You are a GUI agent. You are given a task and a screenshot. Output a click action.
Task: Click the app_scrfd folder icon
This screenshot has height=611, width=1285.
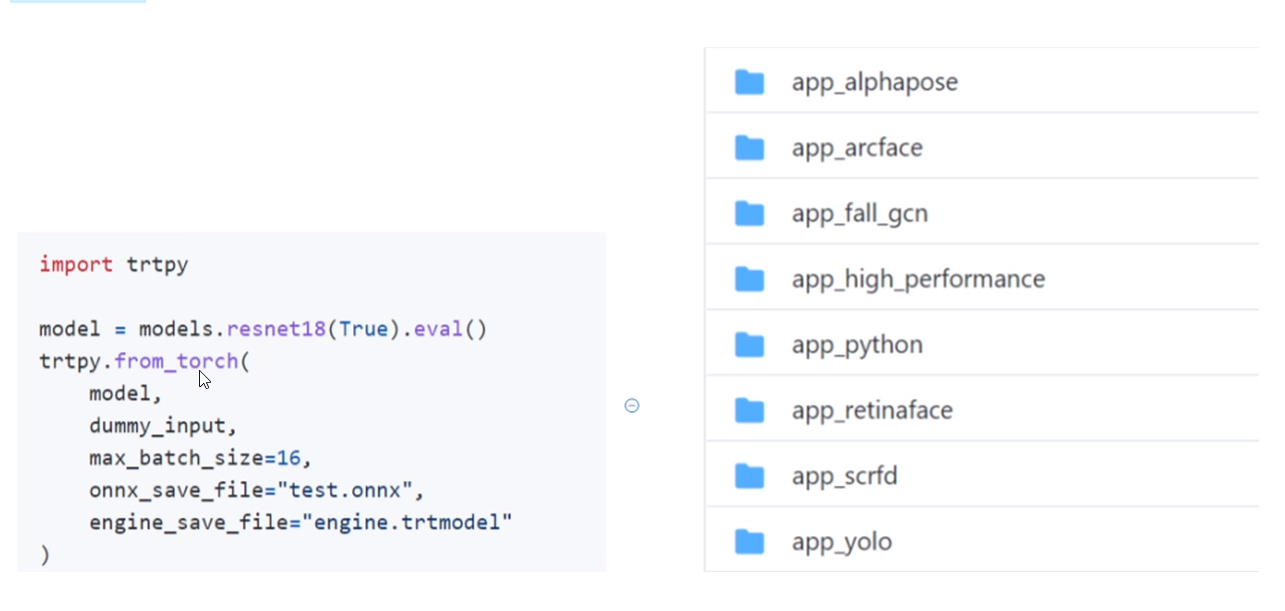pos(749,476)
